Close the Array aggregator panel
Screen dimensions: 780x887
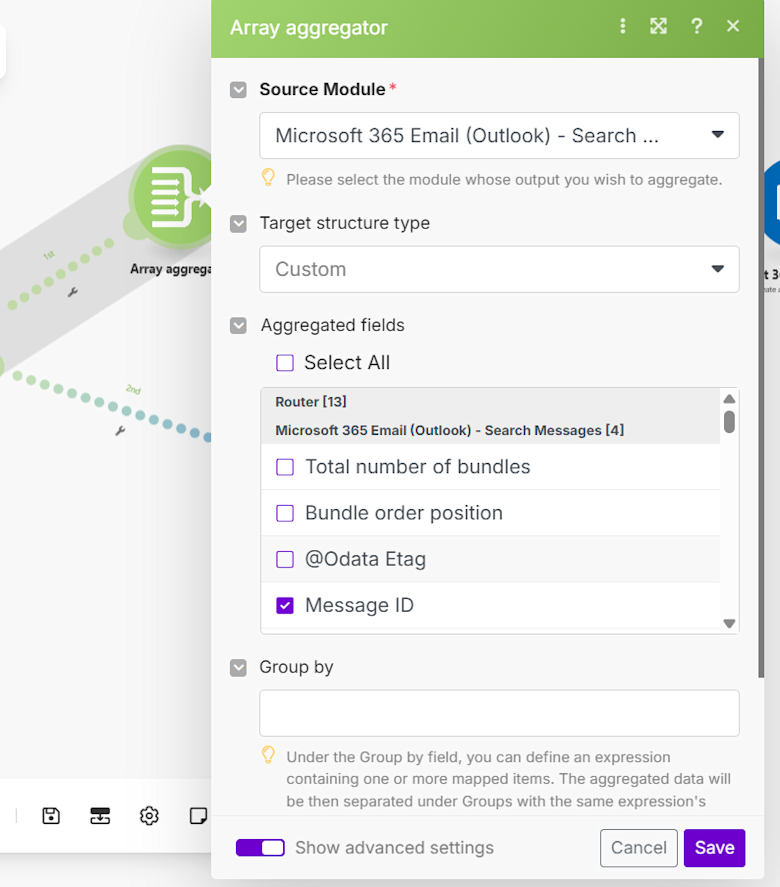coord(733,26)
